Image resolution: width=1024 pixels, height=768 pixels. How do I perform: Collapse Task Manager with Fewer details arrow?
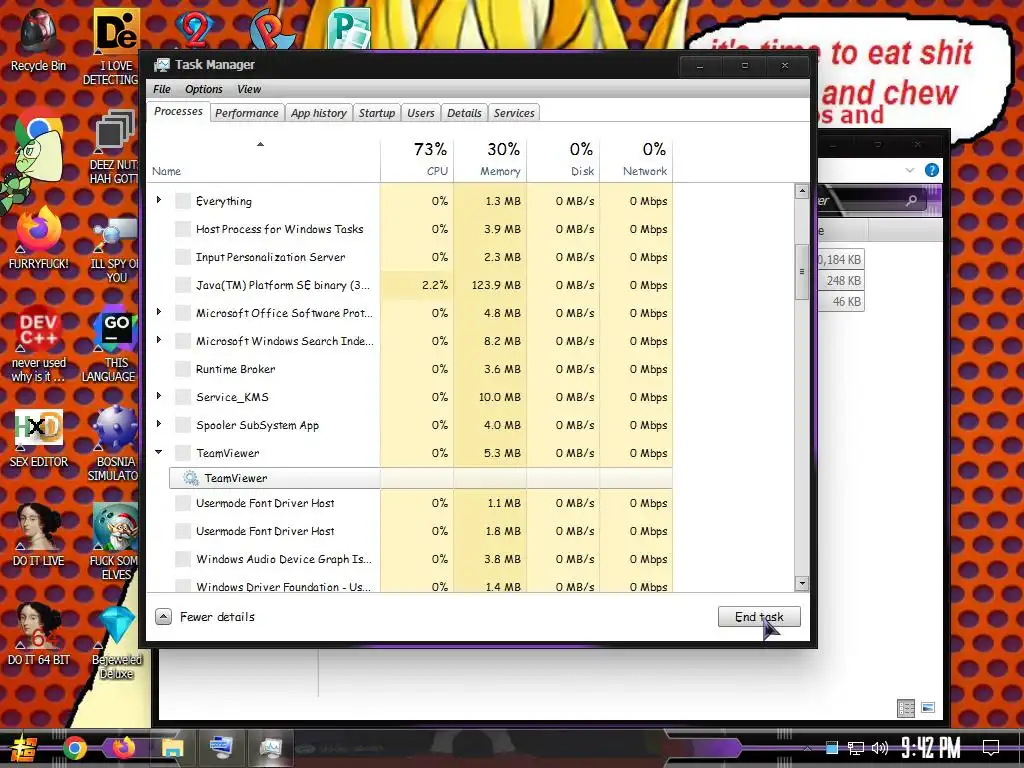coord(163,616)
